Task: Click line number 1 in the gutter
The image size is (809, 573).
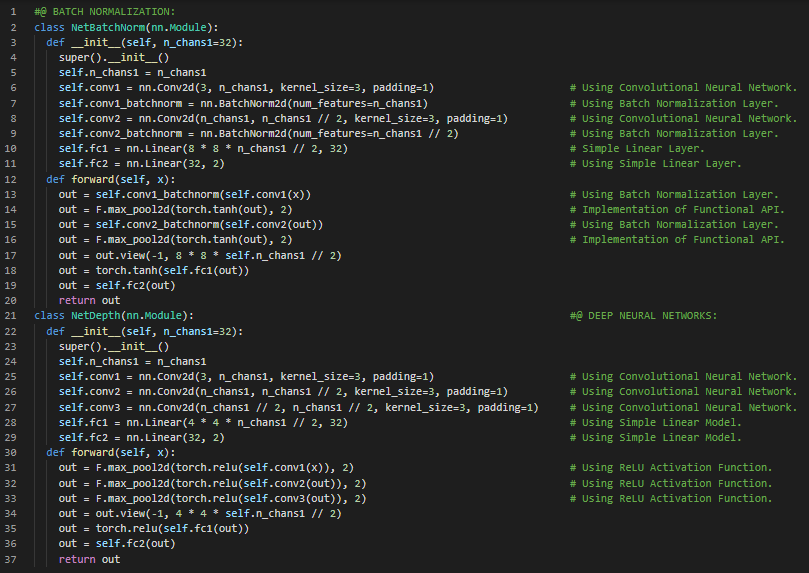Action: (15, 11)
